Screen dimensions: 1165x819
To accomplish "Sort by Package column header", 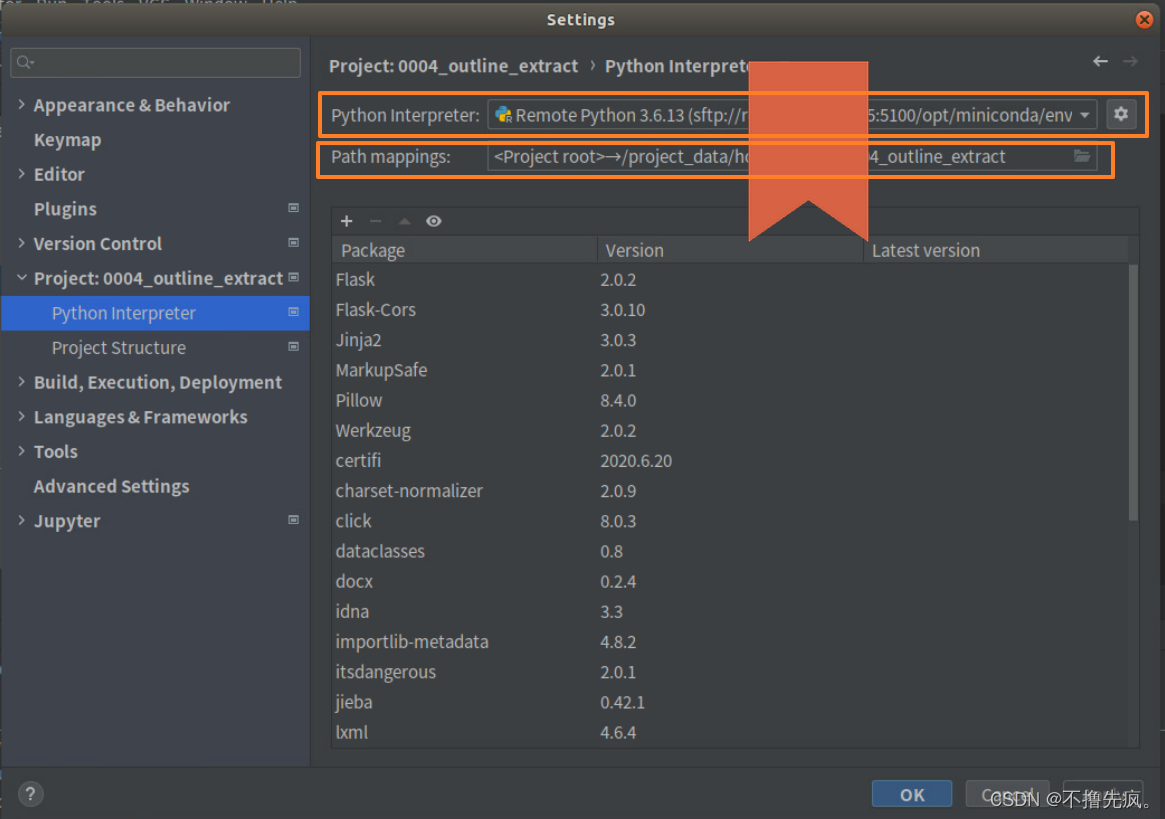I will pyautogui.click(x=464, y=250).
